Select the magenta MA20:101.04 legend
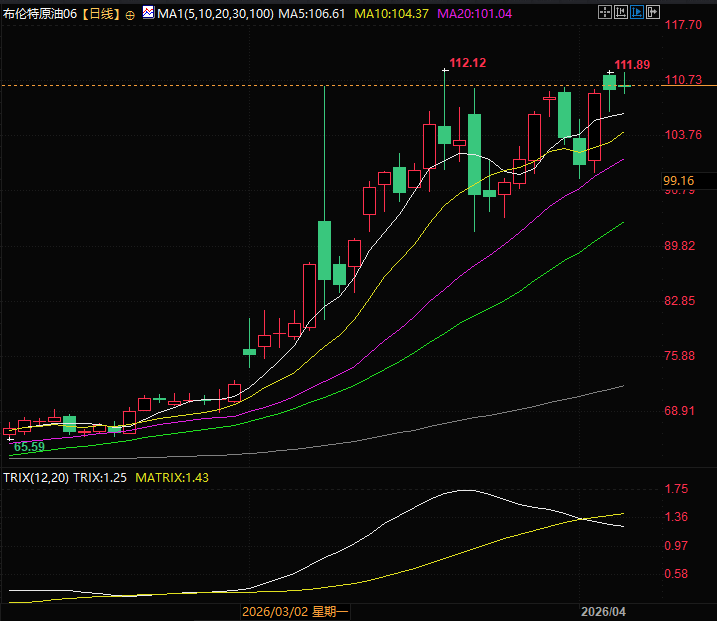 476,14
